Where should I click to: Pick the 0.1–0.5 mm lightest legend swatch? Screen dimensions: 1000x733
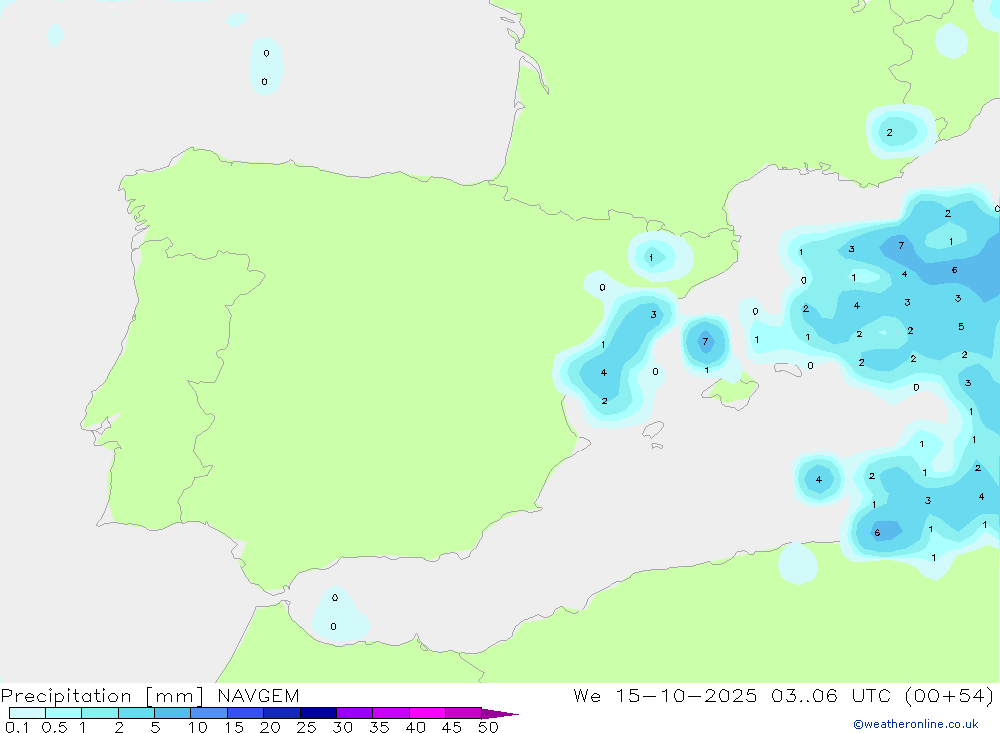[x=27, y=713]
